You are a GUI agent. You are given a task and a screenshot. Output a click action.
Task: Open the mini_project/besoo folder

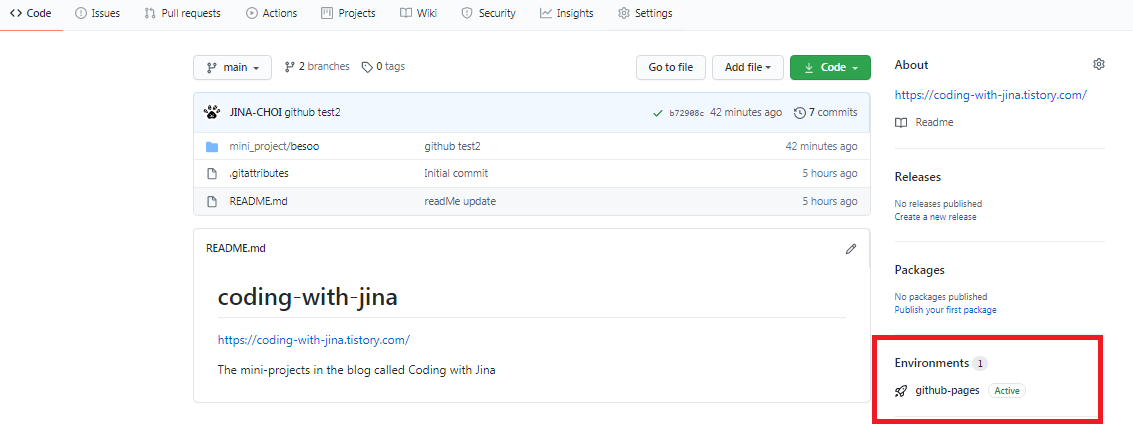tap(275, 146)
